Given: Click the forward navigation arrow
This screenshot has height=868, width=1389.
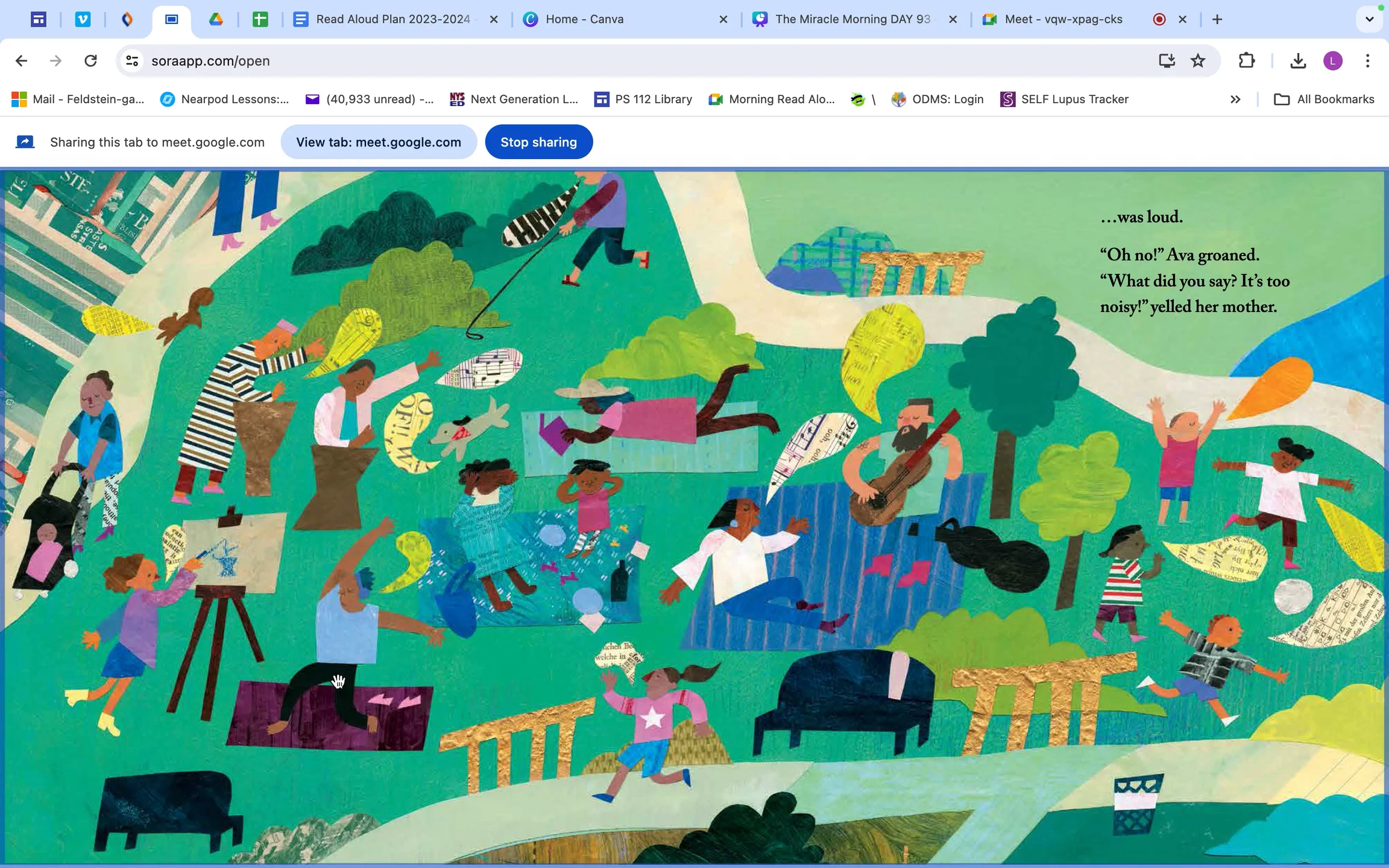Looking at the screenshot, I should click(x=55, y=61).
